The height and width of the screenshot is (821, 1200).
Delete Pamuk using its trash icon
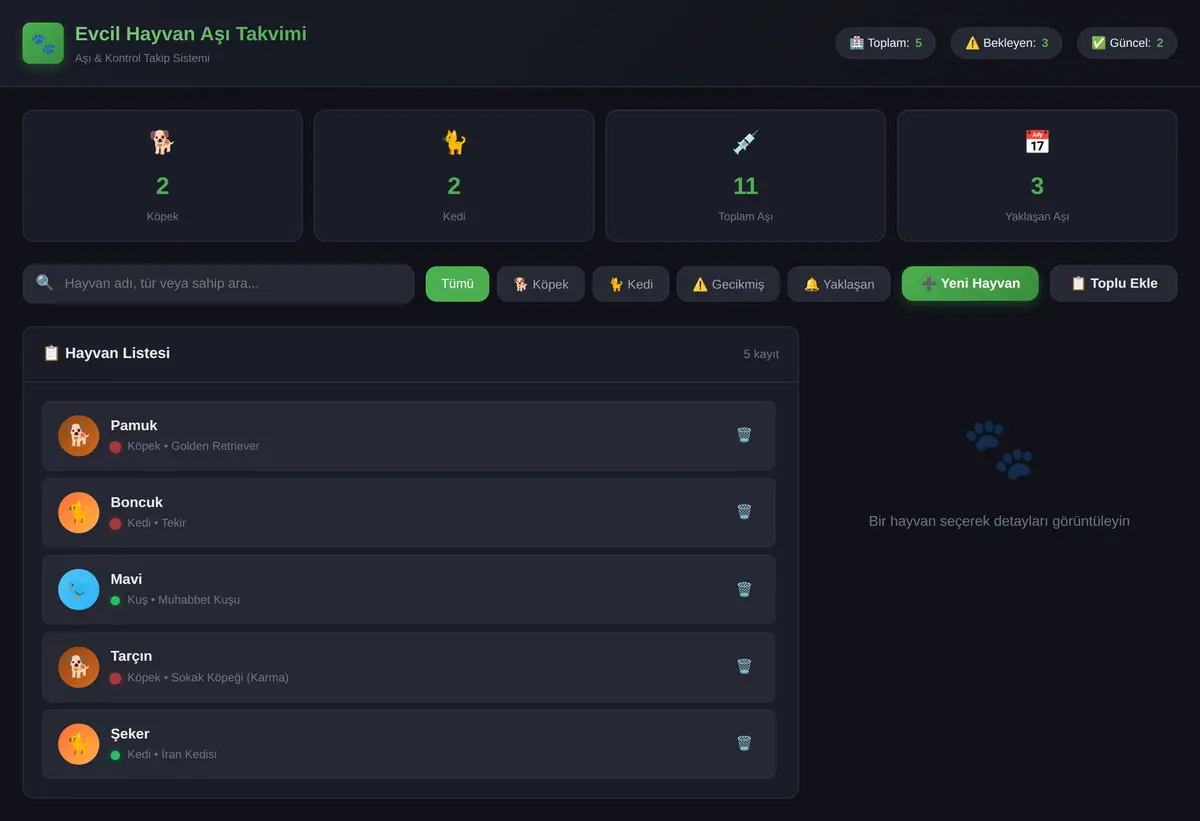[744, 435]
